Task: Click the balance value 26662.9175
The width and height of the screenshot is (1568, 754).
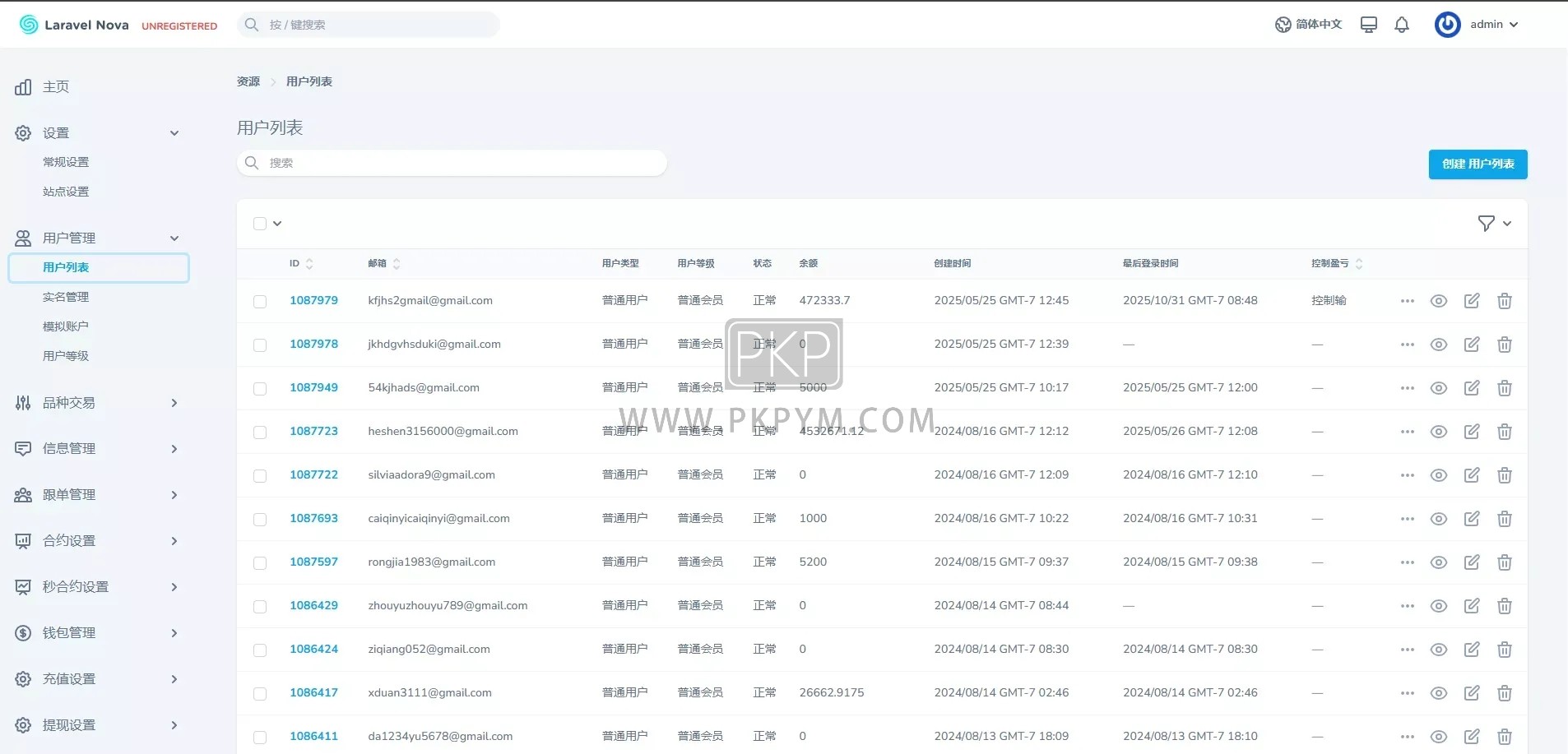Action: (832, 693)
